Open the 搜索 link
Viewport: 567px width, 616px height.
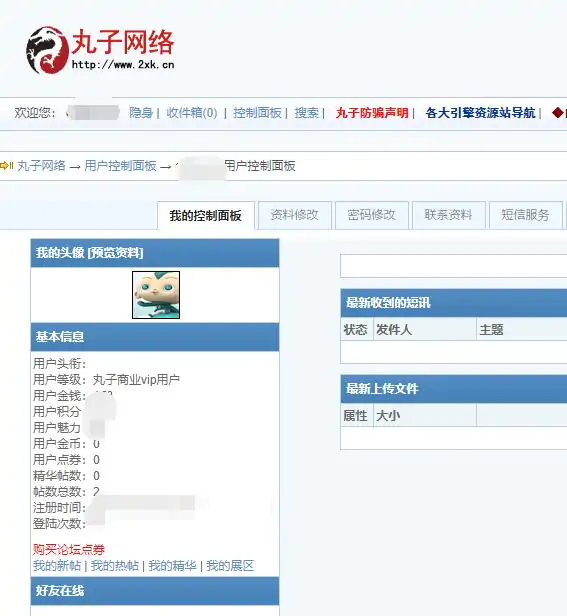coord(306,113)
